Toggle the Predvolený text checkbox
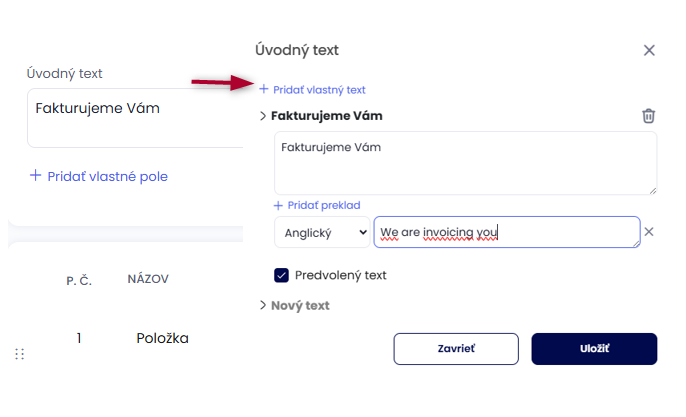The image size is (686, 417). [282, 275]
